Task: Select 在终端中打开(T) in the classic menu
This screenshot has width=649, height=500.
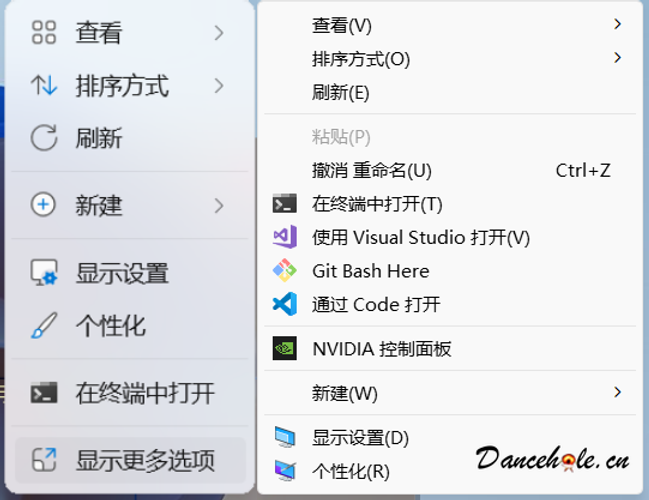Action: tap(450, 204)
